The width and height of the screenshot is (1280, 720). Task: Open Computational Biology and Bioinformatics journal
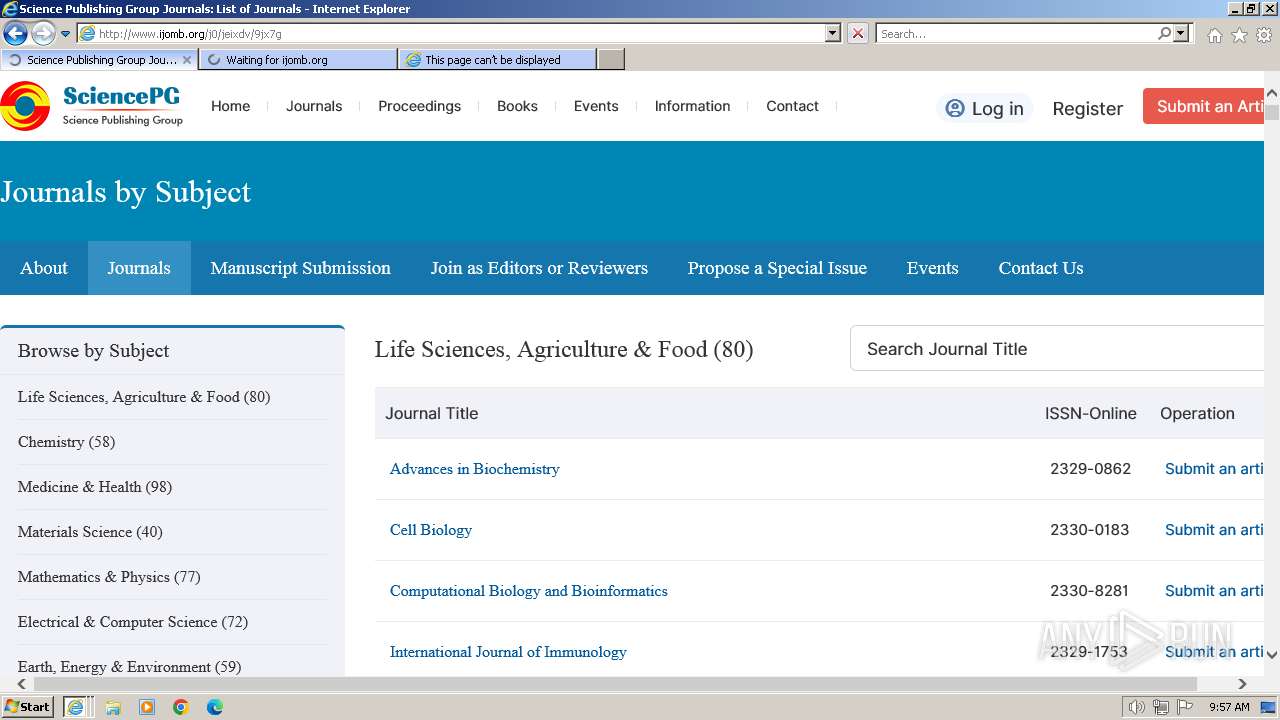[529, 591]
